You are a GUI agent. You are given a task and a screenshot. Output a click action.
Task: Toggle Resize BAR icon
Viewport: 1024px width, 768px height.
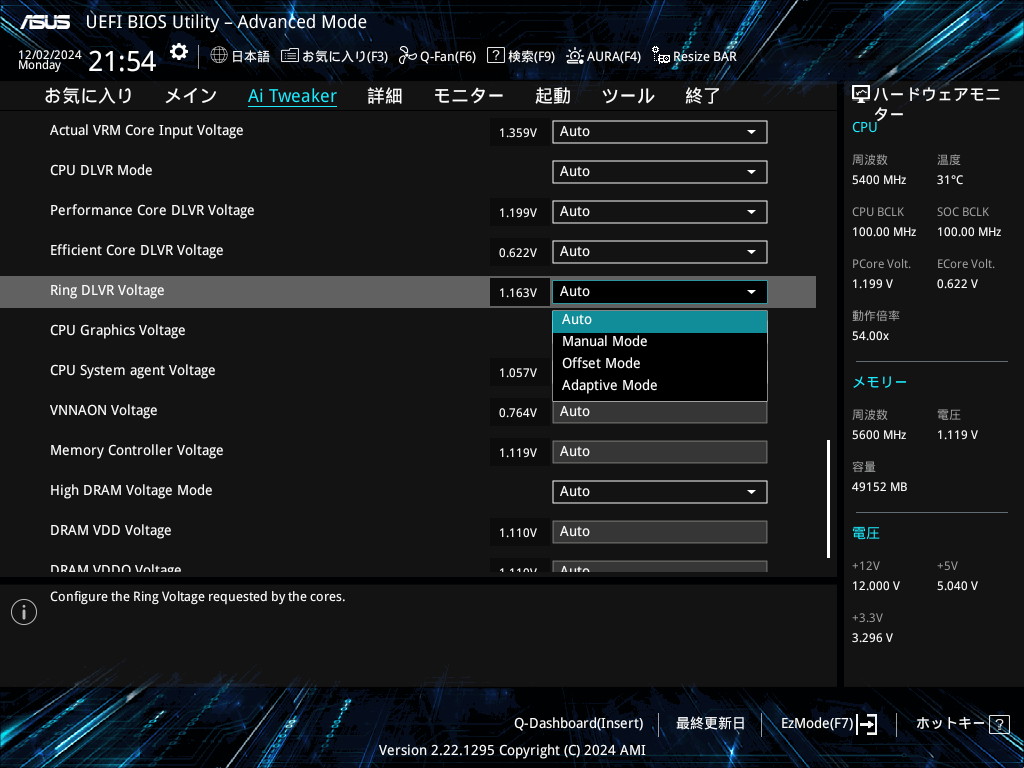pos(661,56)
